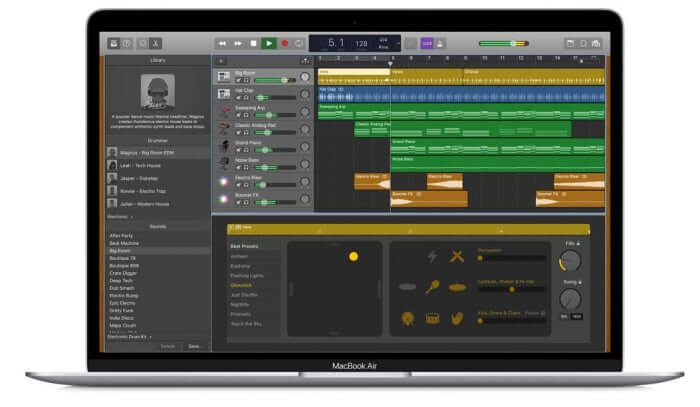Viewport: 700px width, 407px height.
Task: Click the tempo value 128
Action: tap(361, 44)
